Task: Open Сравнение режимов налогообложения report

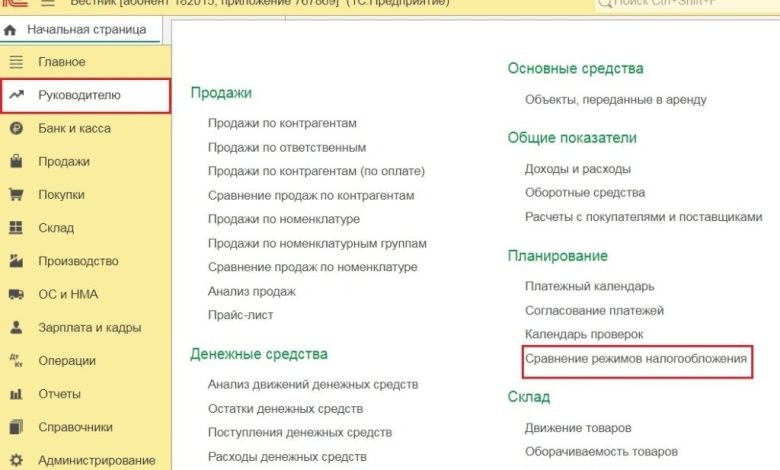Action: coord(636,359)
